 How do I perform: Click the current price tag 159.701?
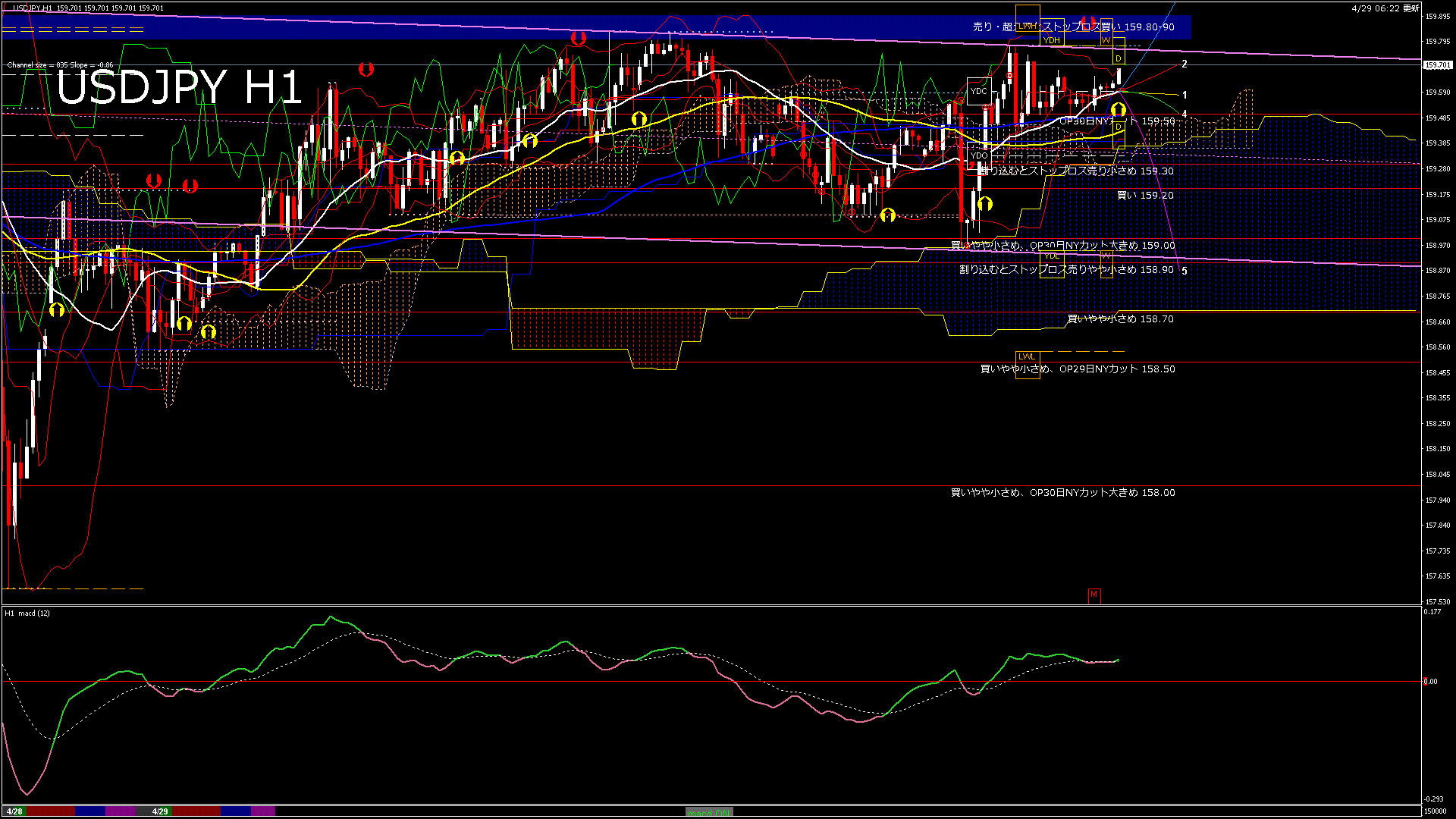(x=1437, y=65)
